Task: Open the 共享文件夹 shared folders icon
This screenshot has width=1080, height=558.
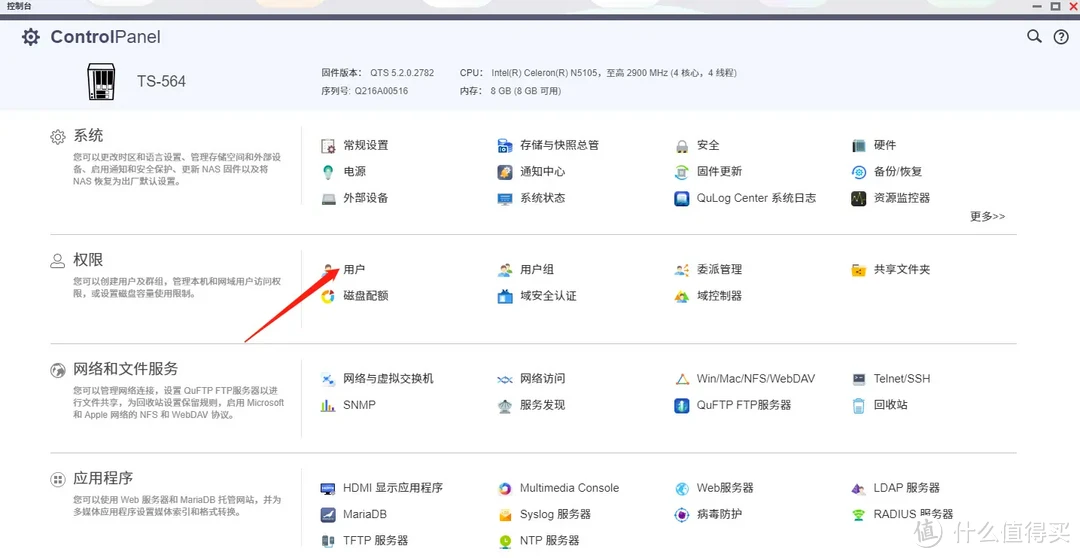Action: pos(858,270)
